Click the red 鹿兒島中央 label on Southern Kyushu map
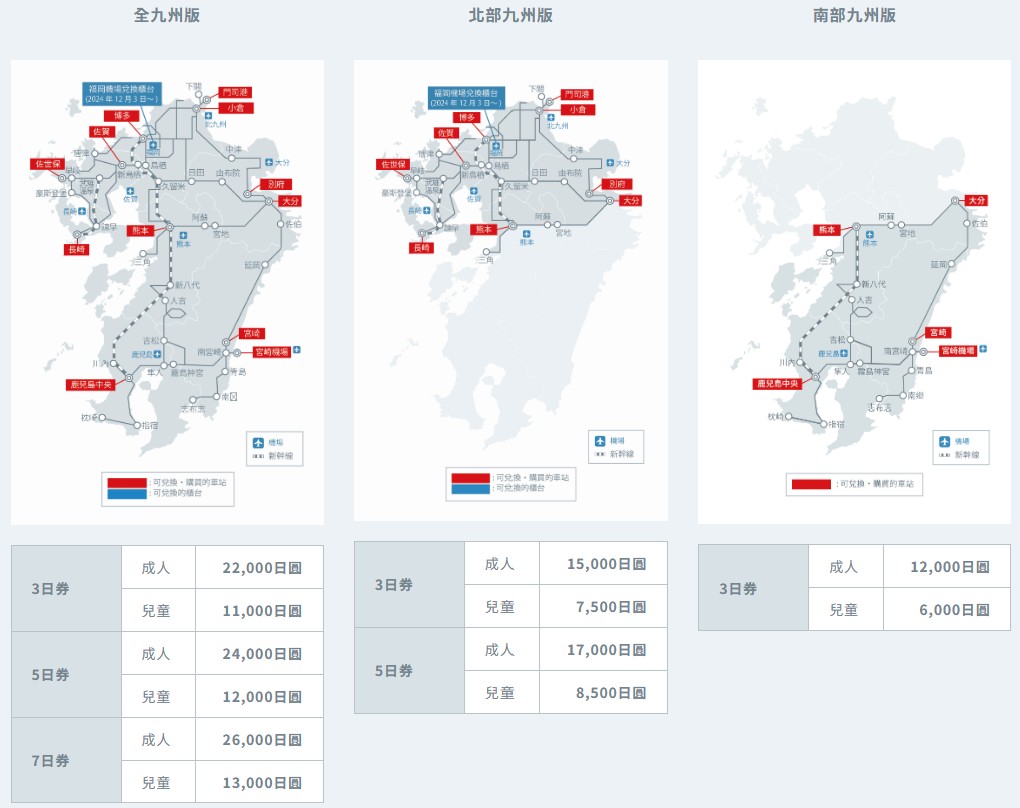Image resolution: width=1020 pixels, height=808 pixels. 777,384
